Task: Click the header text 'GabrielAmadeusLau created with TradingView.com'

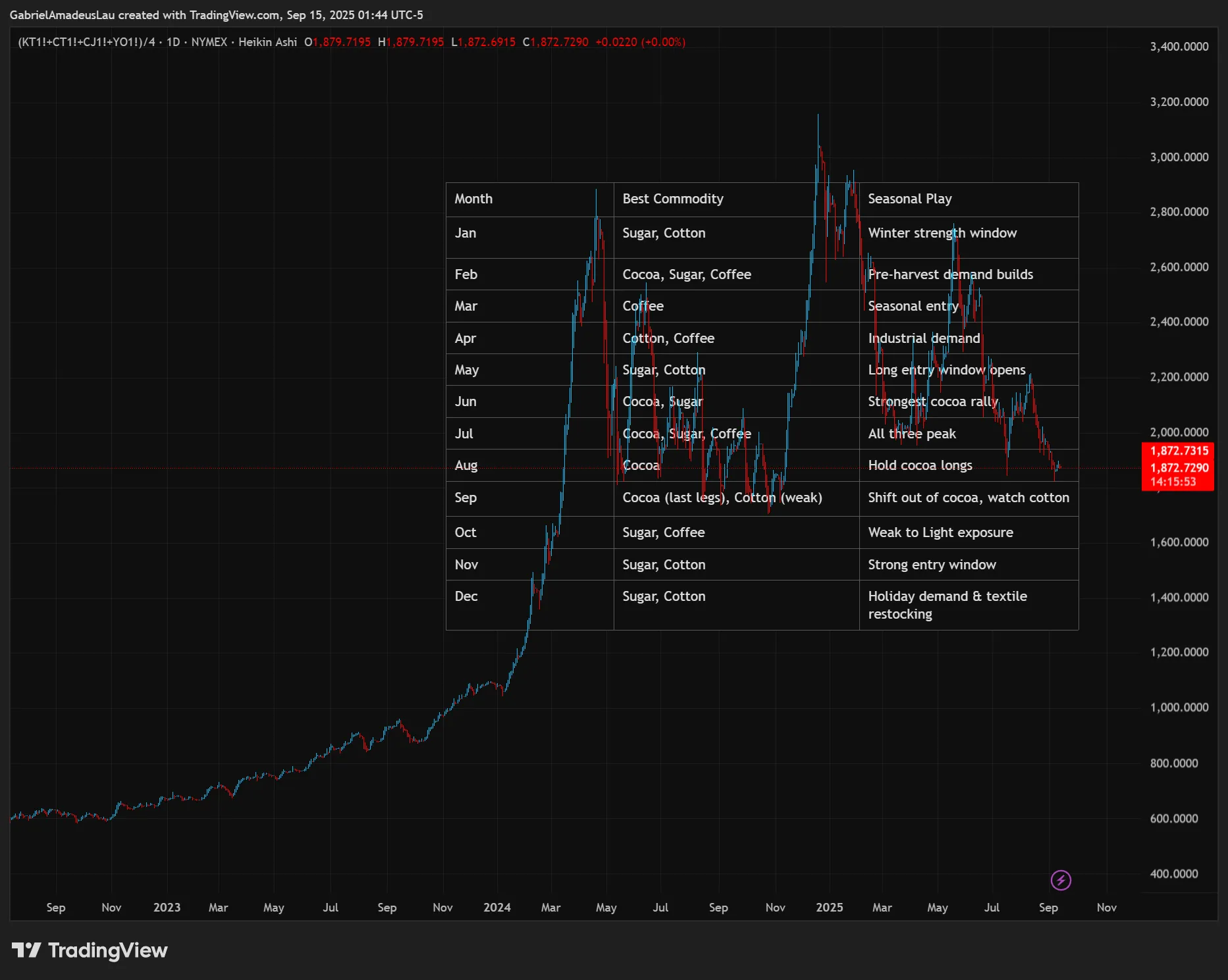Action: [x=144, y=15]
